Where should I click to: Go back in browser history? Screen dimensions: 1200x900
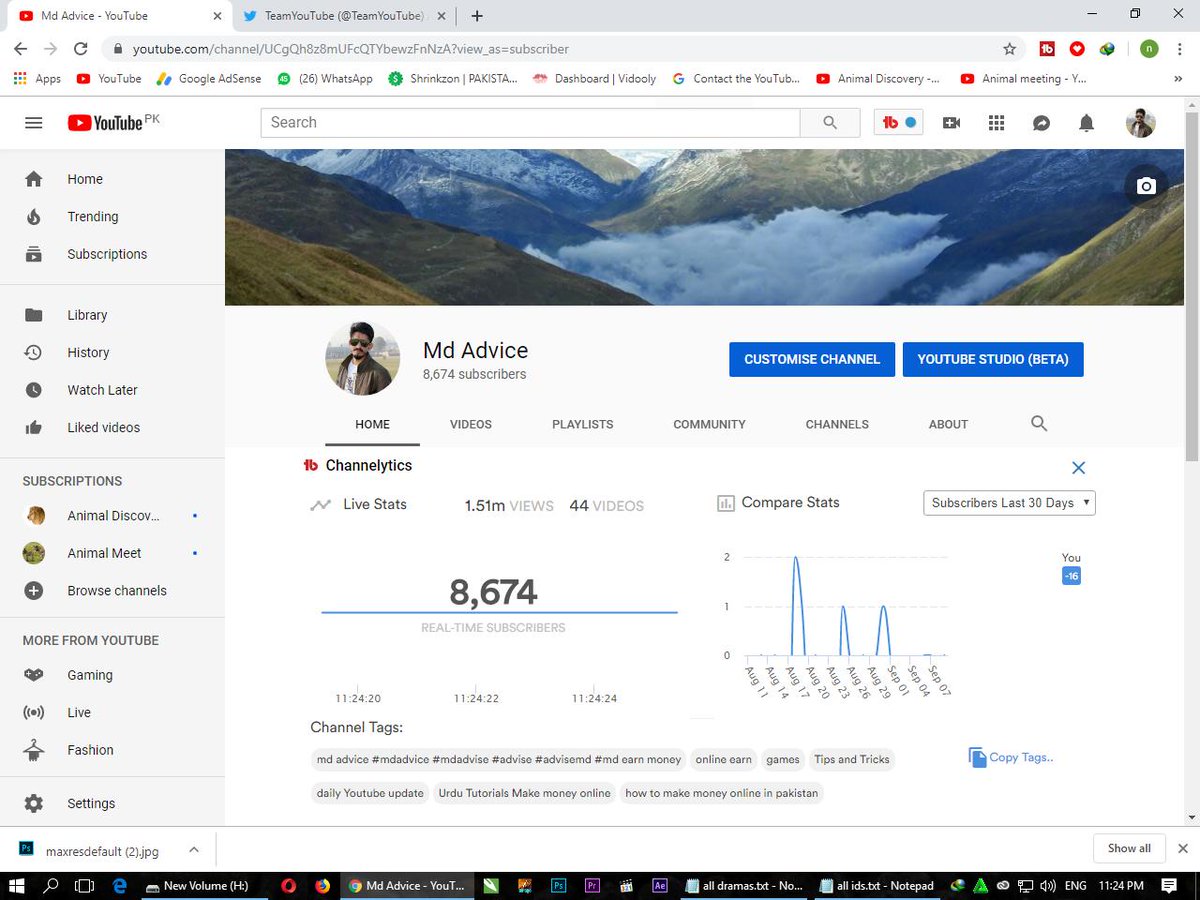[21, 49]
